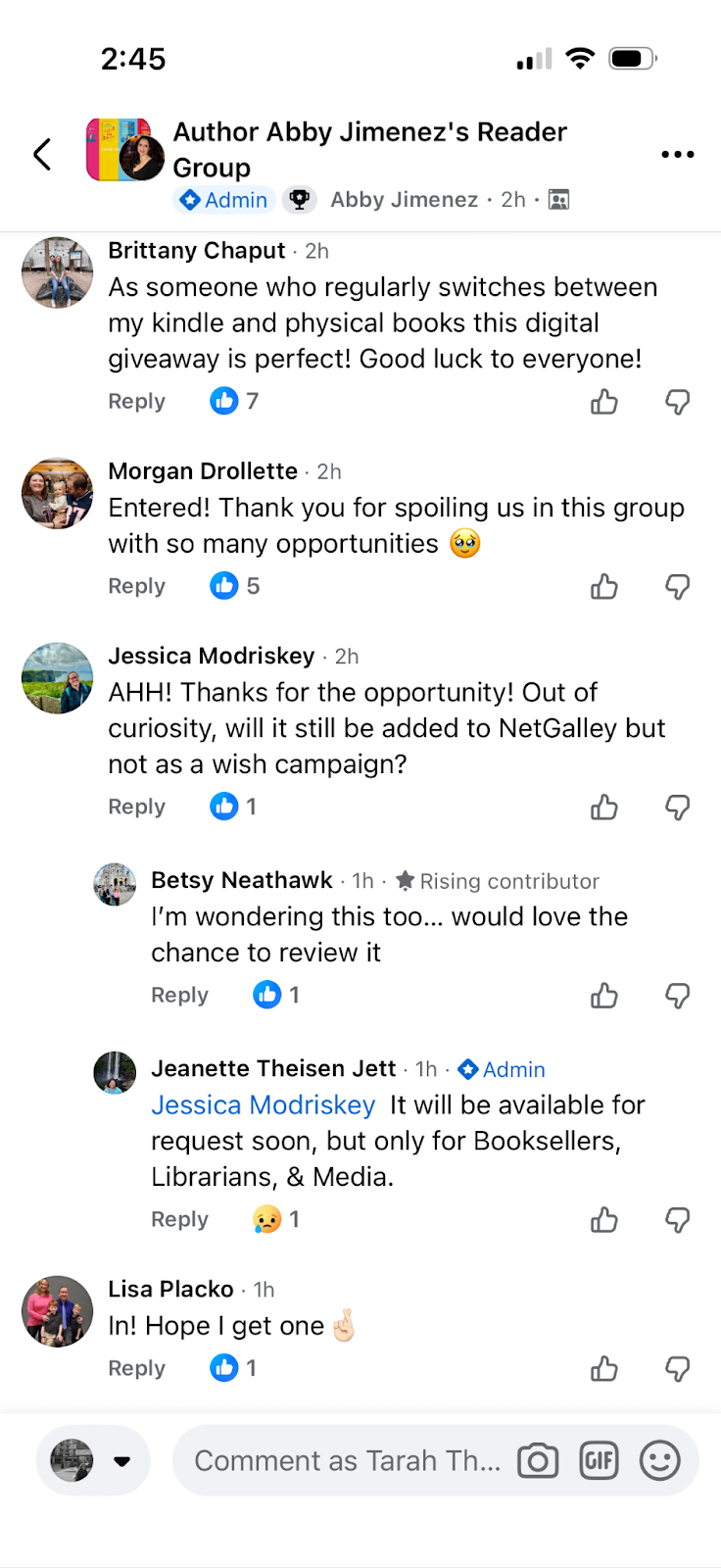Open the three-dots more options menu
This screenshot has width=721, height=1568.
tap(677, 155)
